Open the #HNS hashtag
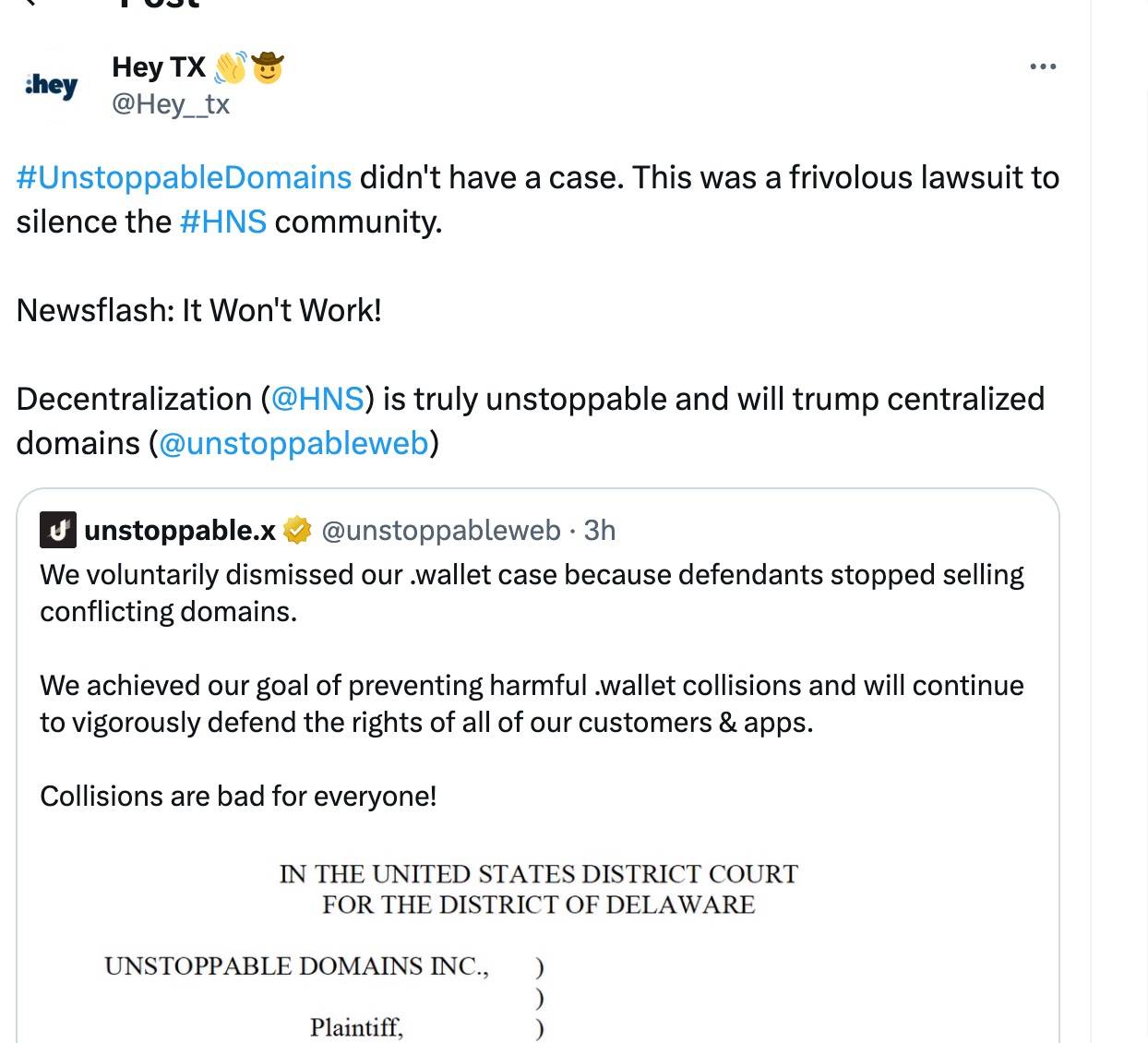 [x=223, y=222]
